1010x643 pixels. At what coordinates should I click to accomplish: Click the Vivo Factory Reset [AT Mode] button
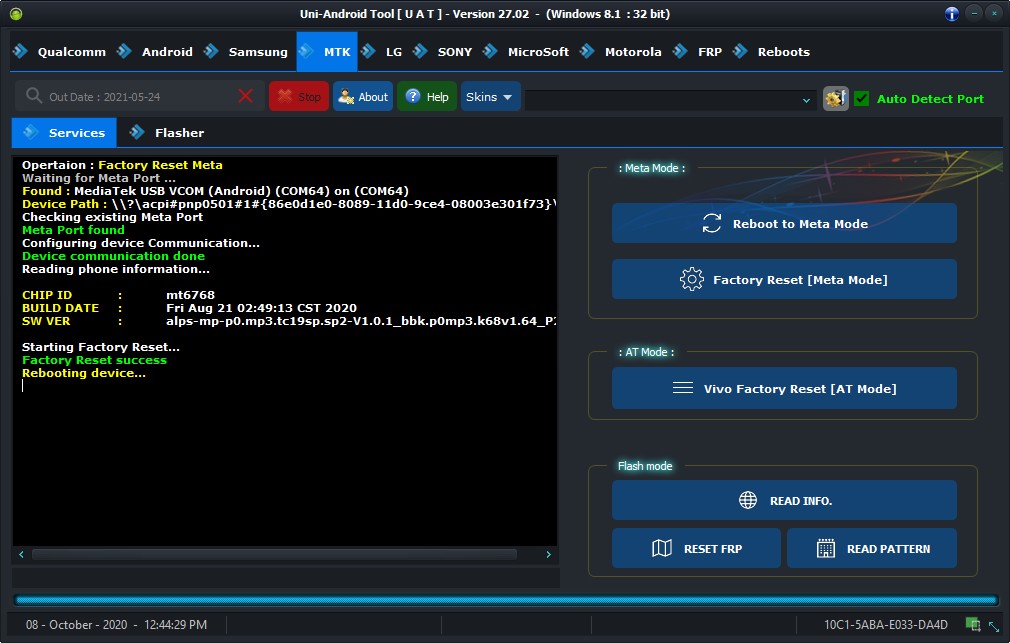[784, 389]
